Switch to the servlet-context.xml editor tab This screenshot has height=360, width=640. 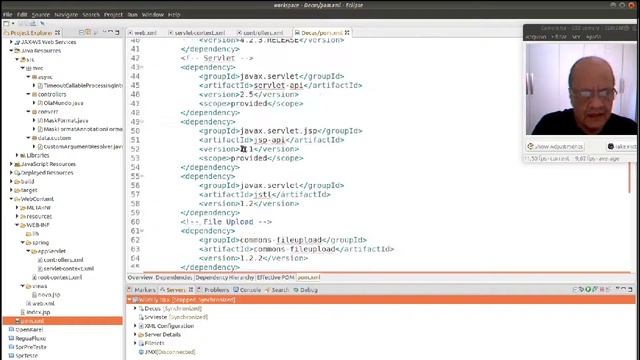(197, 33)
